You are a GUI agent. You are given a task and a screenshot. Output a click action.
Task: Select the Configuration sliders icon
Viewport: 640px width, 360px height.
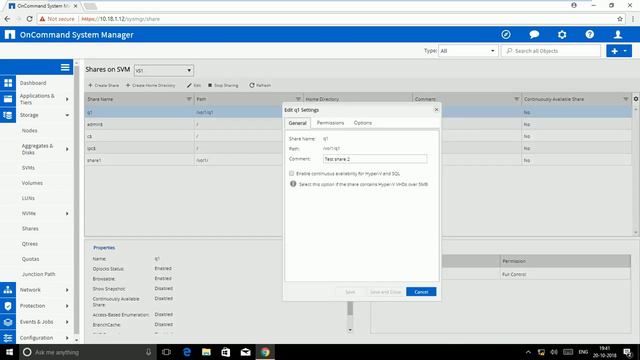[8, 338]
